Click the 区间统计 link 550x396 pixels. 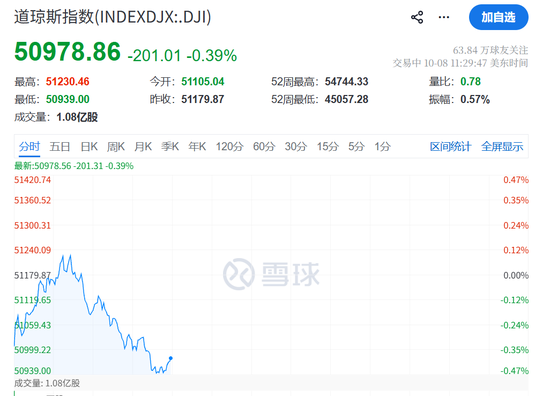point(450,146)
